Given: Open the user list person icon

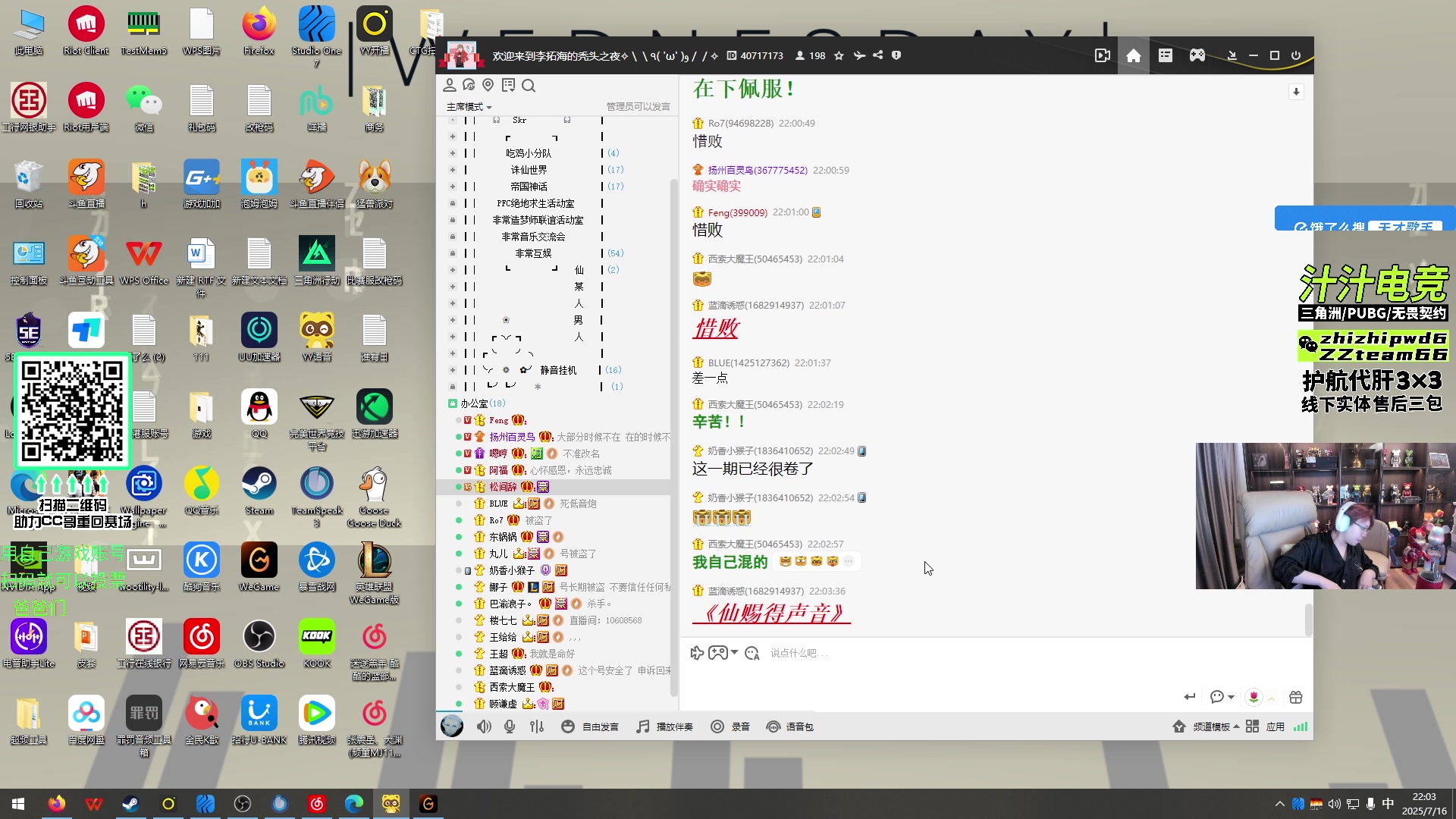Looking at the screenshot, I should [x=450, y=85].
